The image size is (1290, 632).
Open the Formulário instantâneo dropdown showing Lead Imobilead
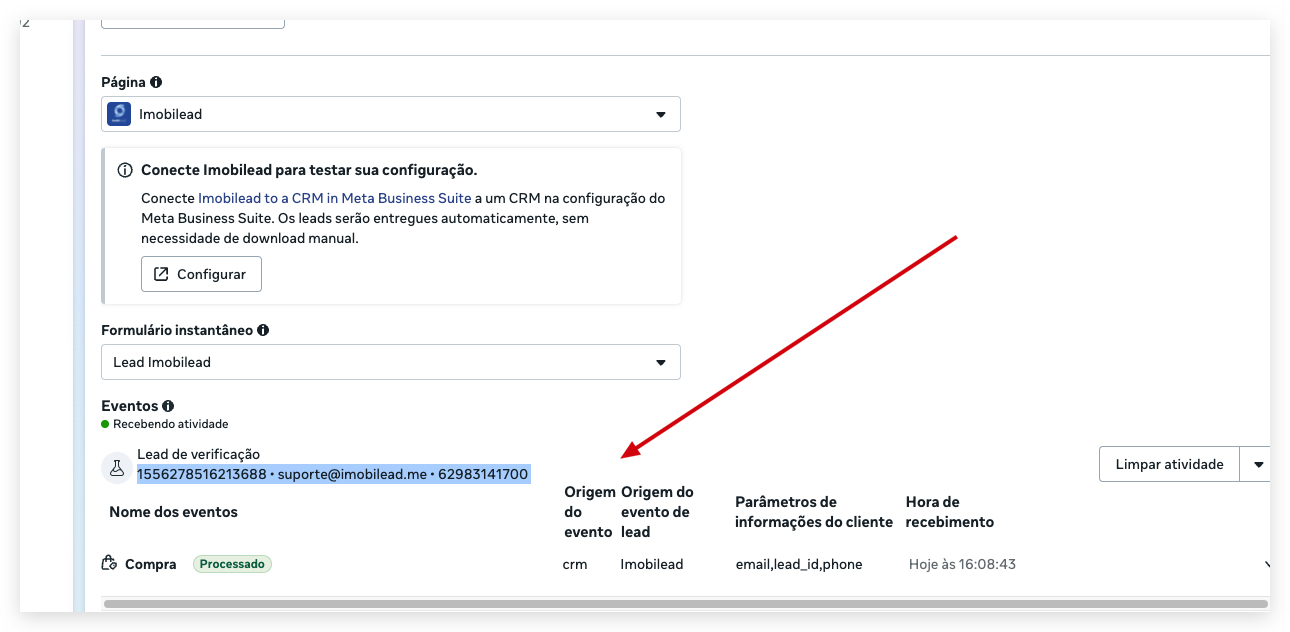point(391,362)
